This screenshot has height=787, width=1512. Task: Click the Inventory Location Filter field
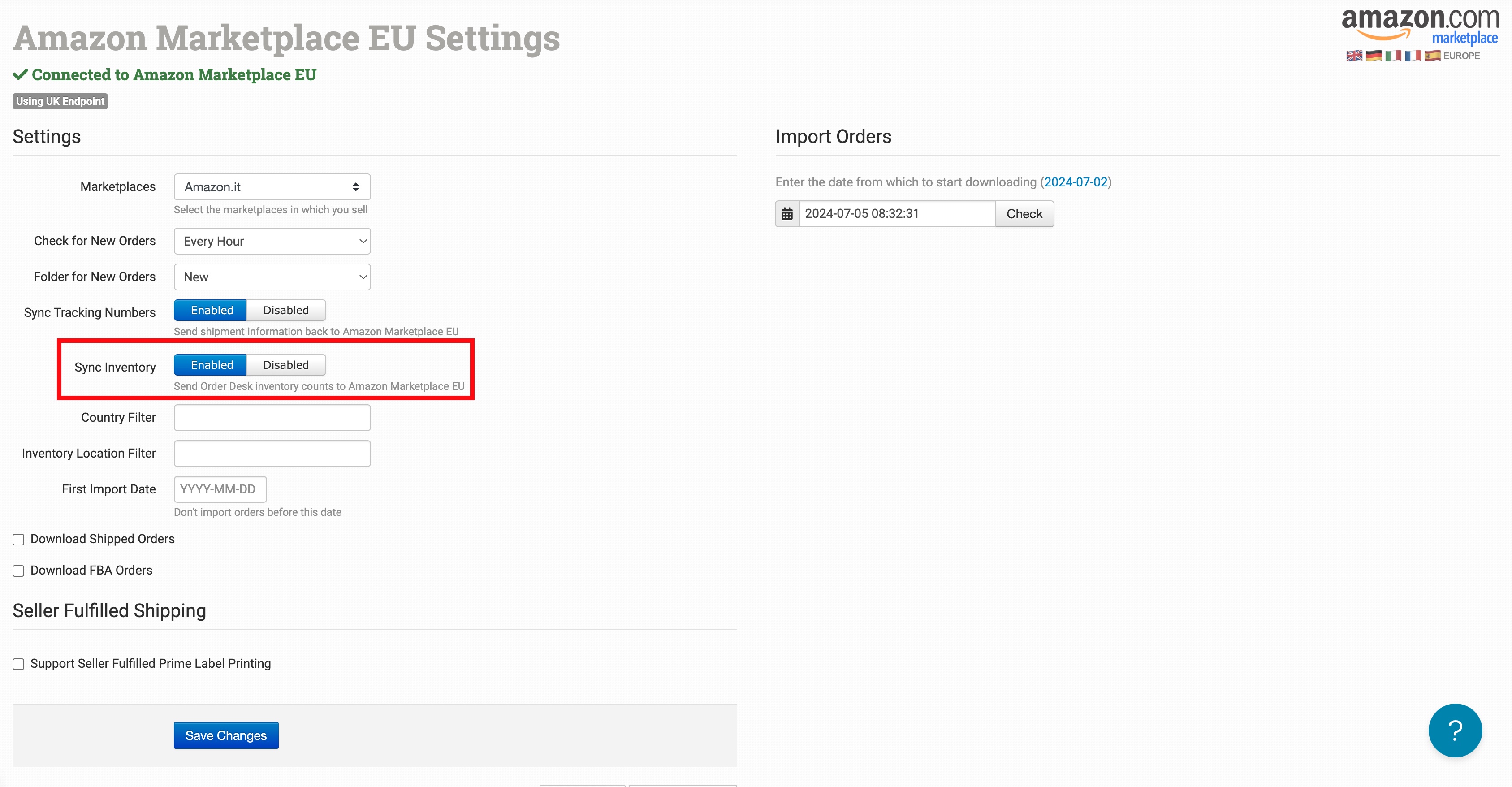272,454
